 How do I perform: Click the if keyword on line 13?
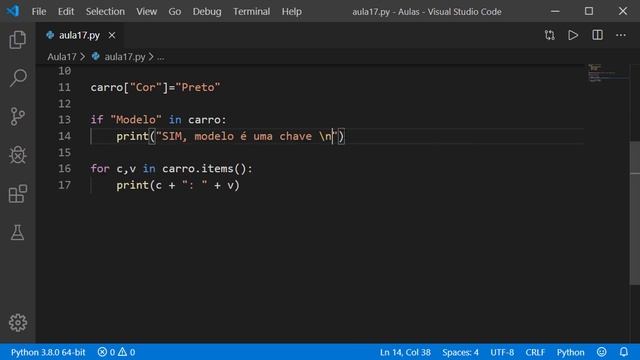97,120
